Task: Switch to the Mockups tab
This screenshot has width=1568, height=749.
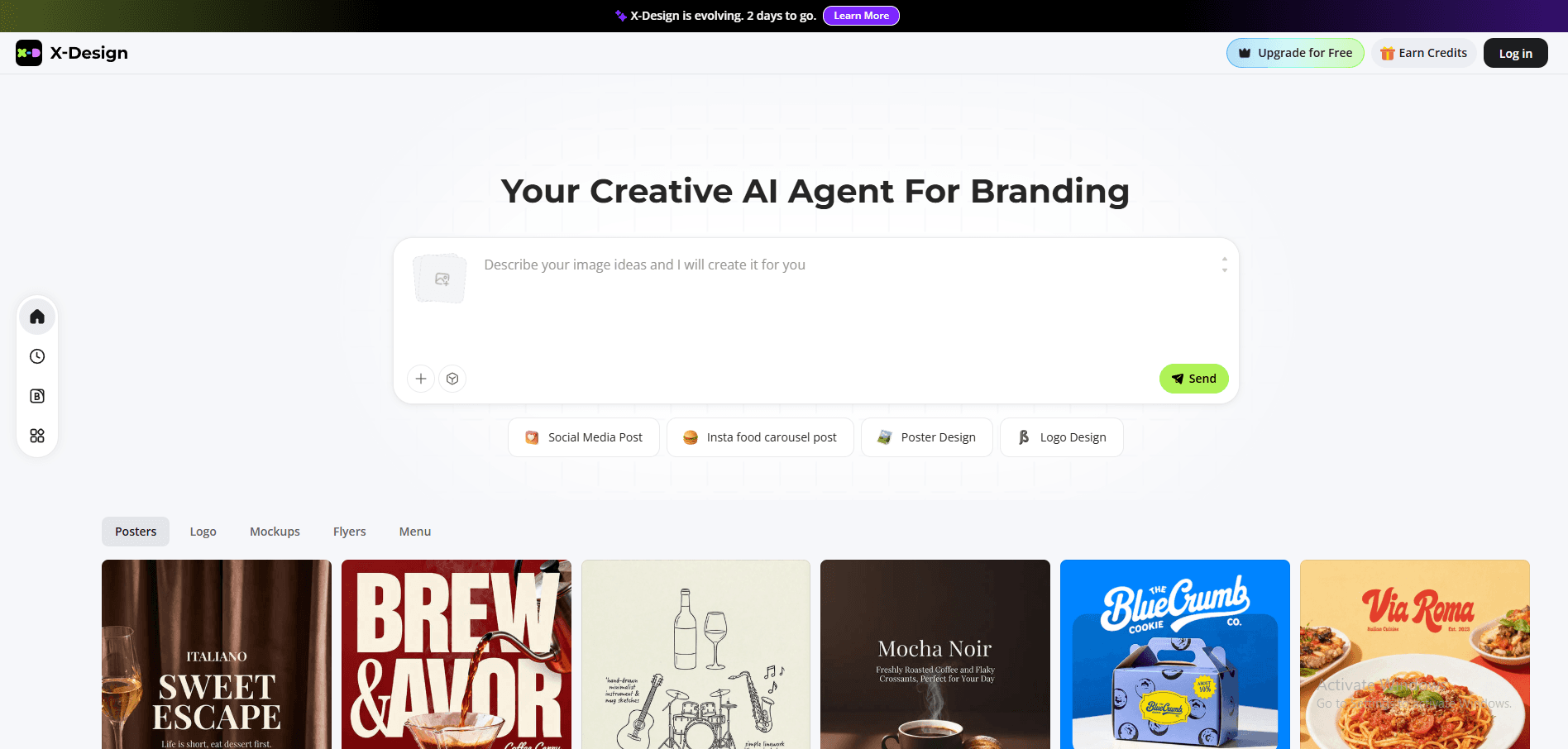Action: coord(275,532)
